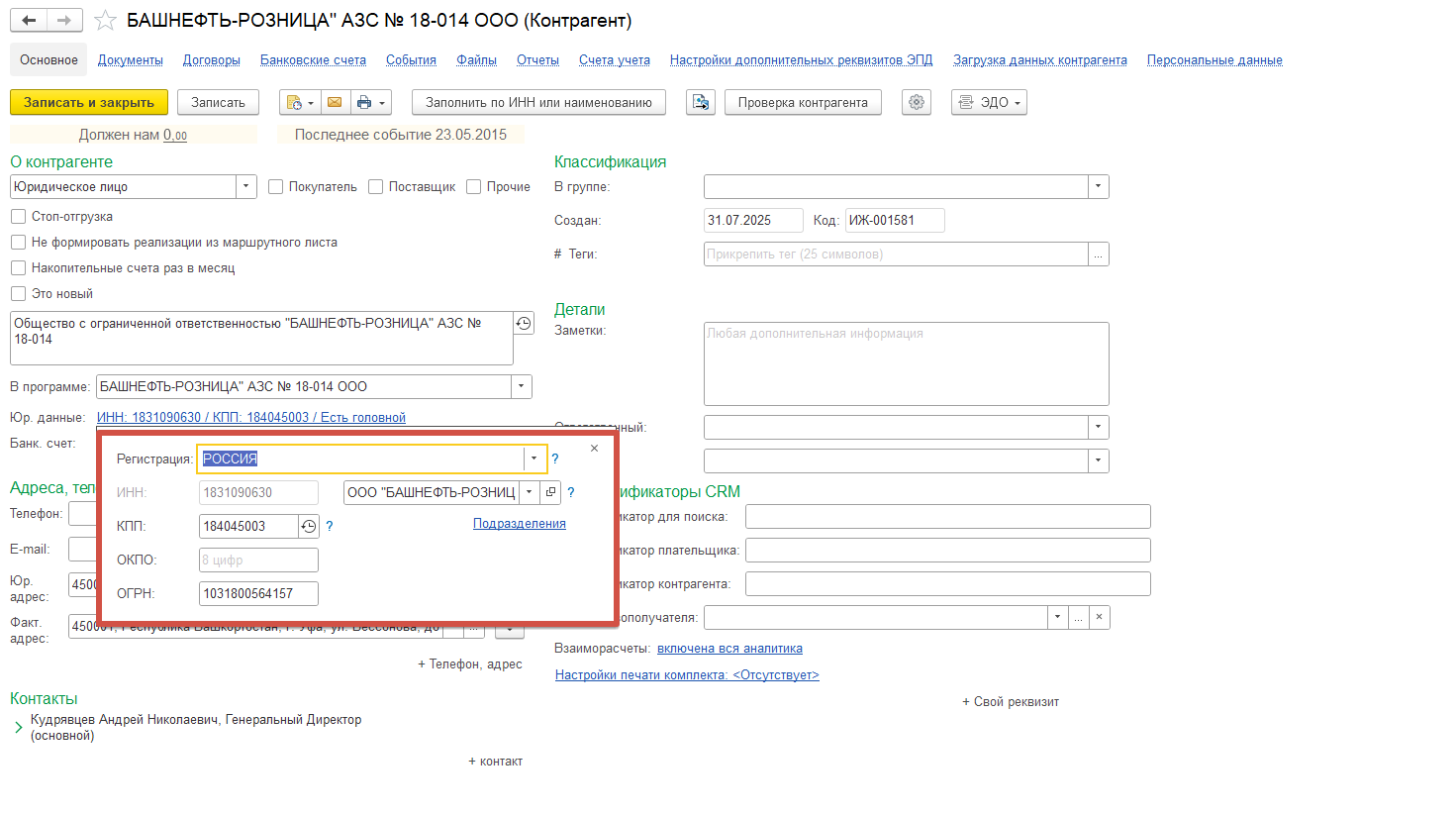Switch to Основное tab

coord(49,60)
